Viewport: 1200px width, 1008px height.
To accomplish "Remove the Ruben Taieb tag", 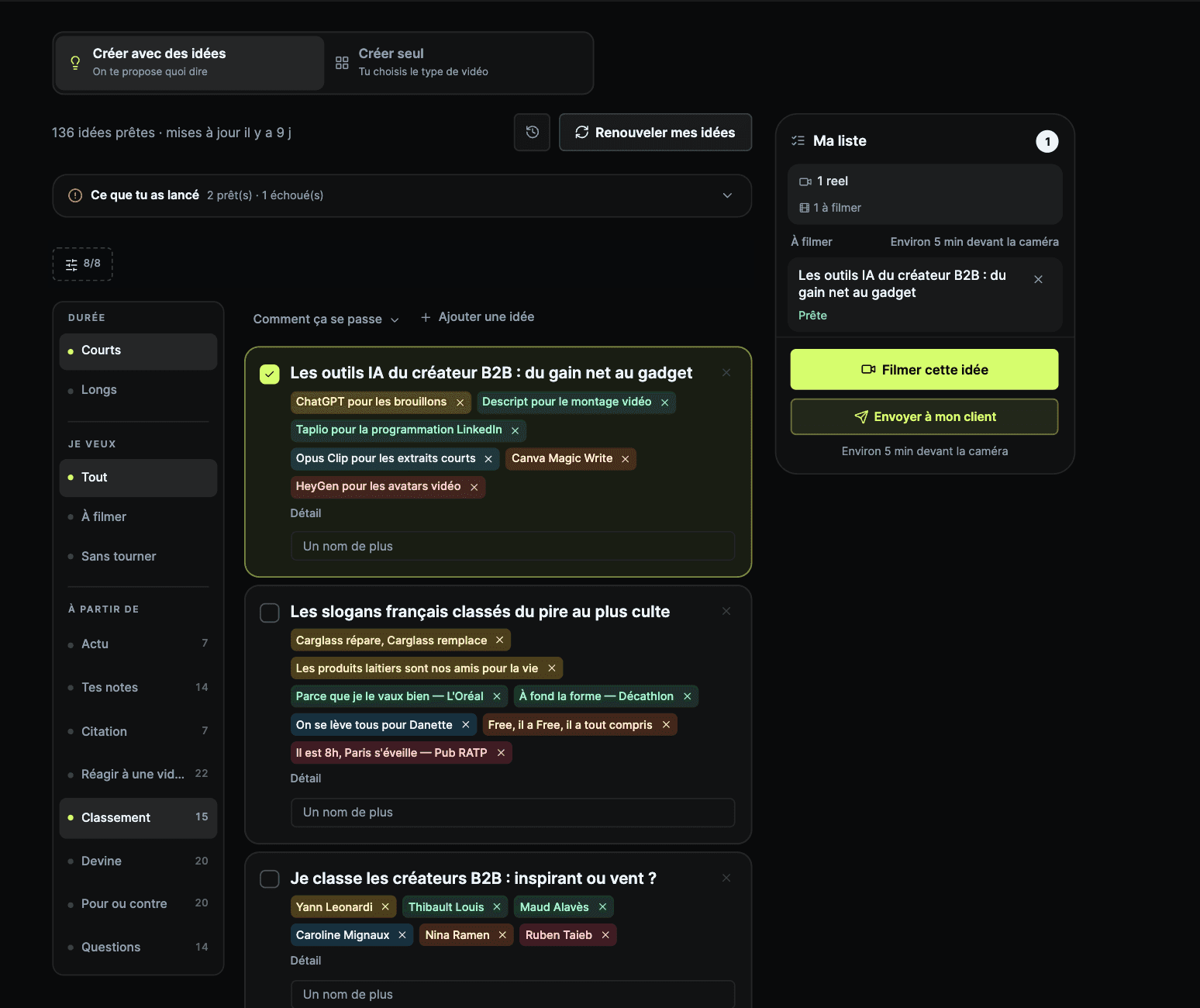I will (x=605, y=935).
